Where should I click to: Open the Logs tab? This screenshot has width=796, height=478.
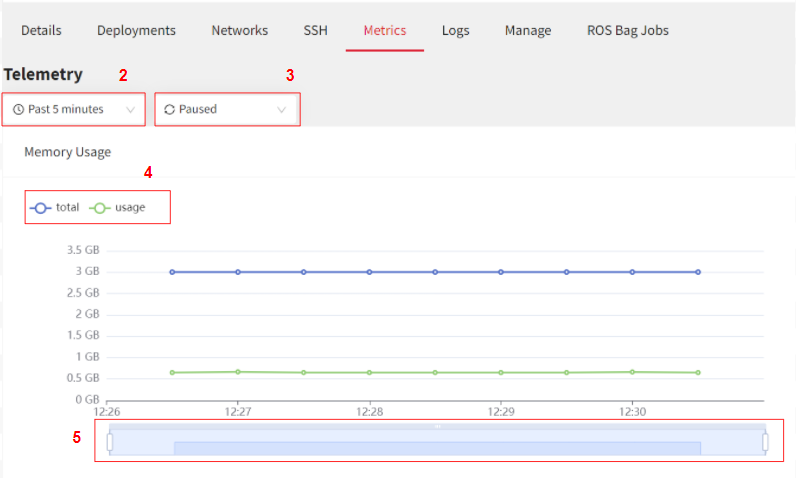tap(455, 30)
